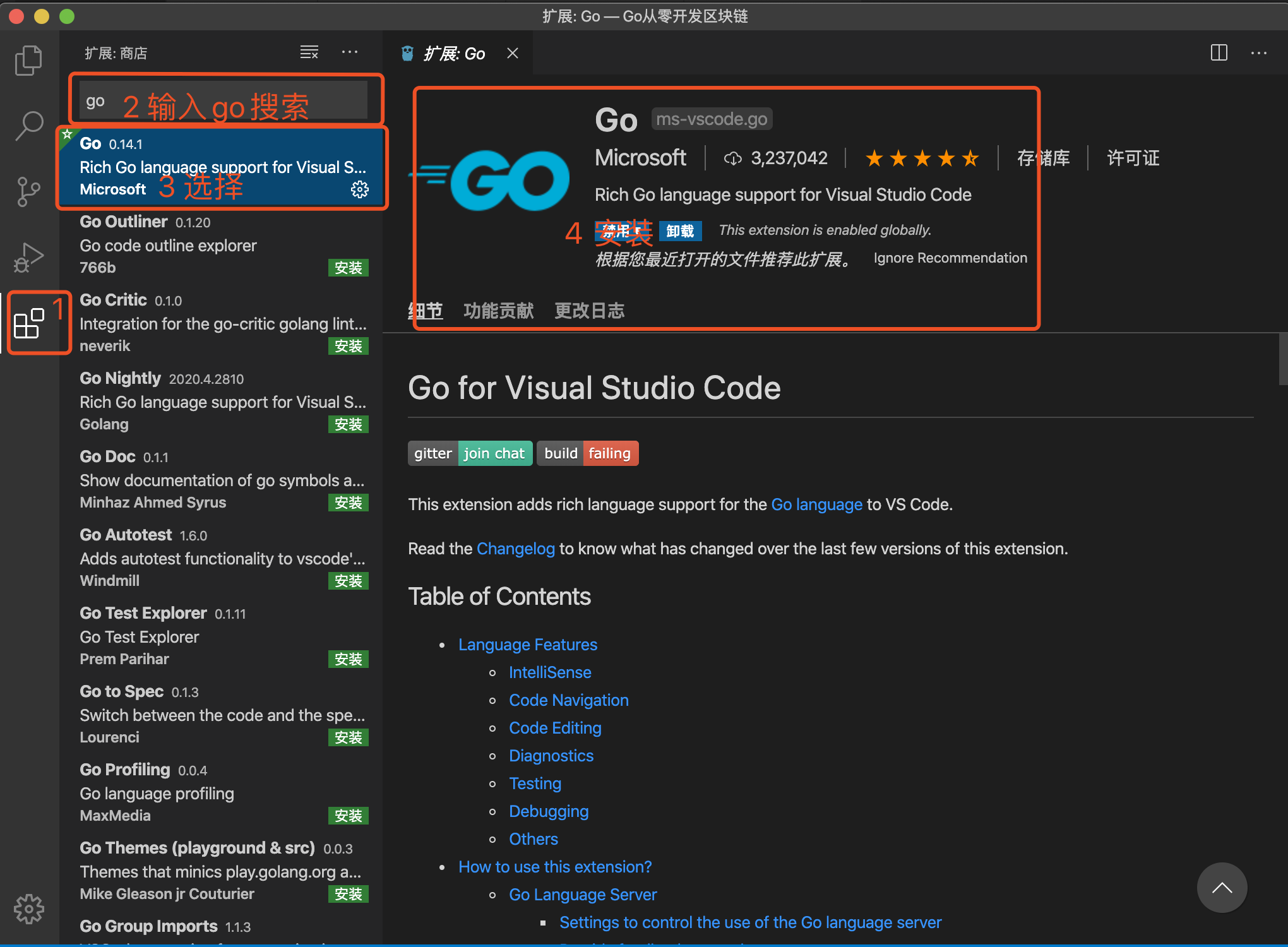Click the five-star rating
Image resolution: width=1288 pixels, height=947 pixels.
pos(922,158)
